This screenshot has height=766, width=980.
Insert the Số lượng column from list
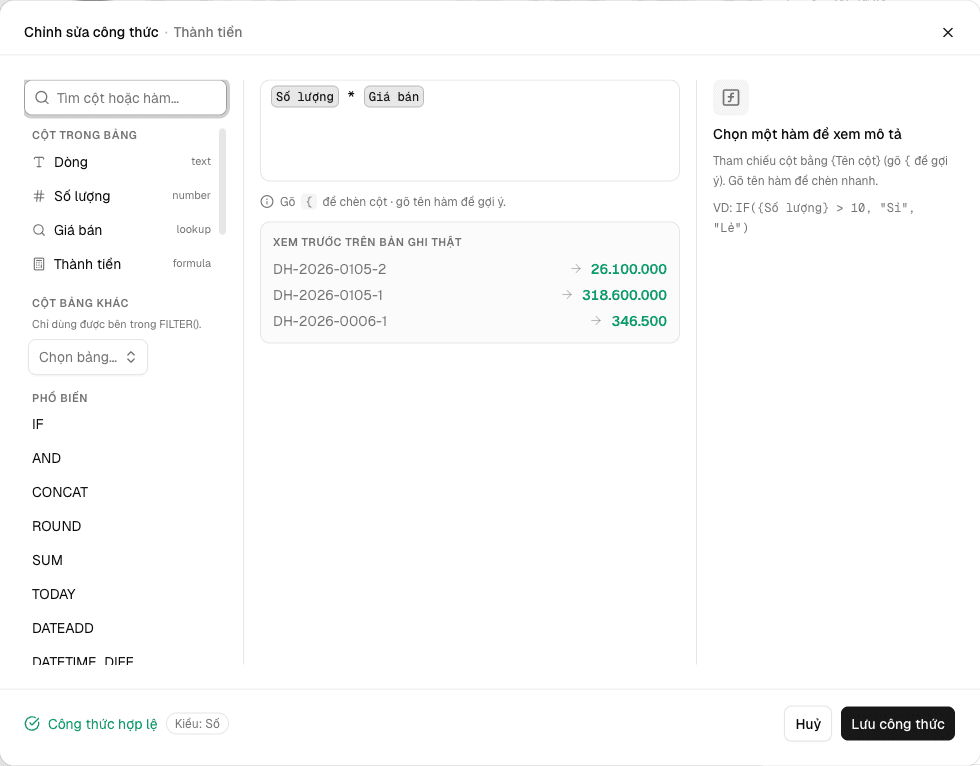122,196
